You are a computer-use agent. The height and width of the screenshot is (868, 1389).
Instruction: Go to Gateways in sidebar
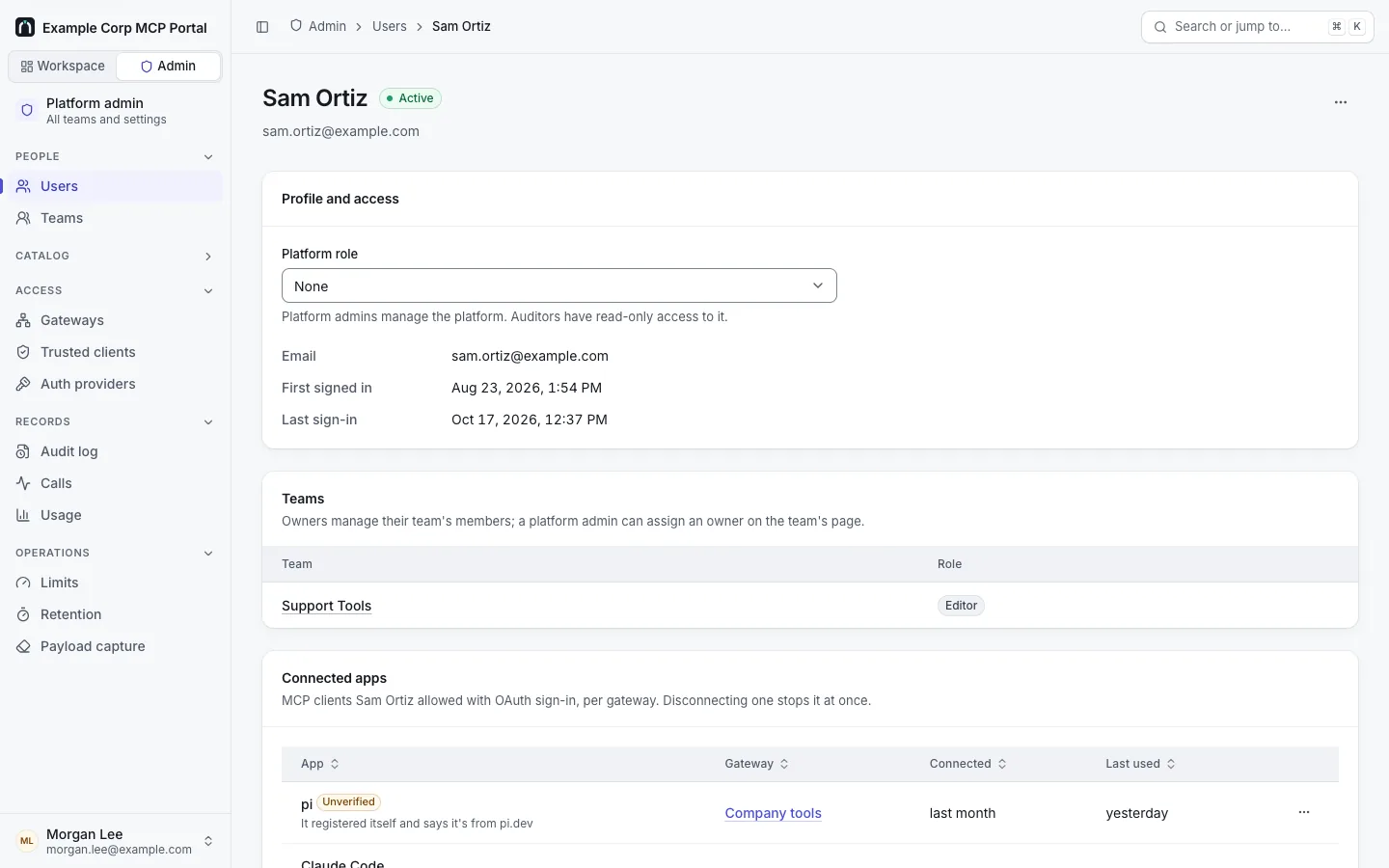pyautogui.click(x=116, y=320)
